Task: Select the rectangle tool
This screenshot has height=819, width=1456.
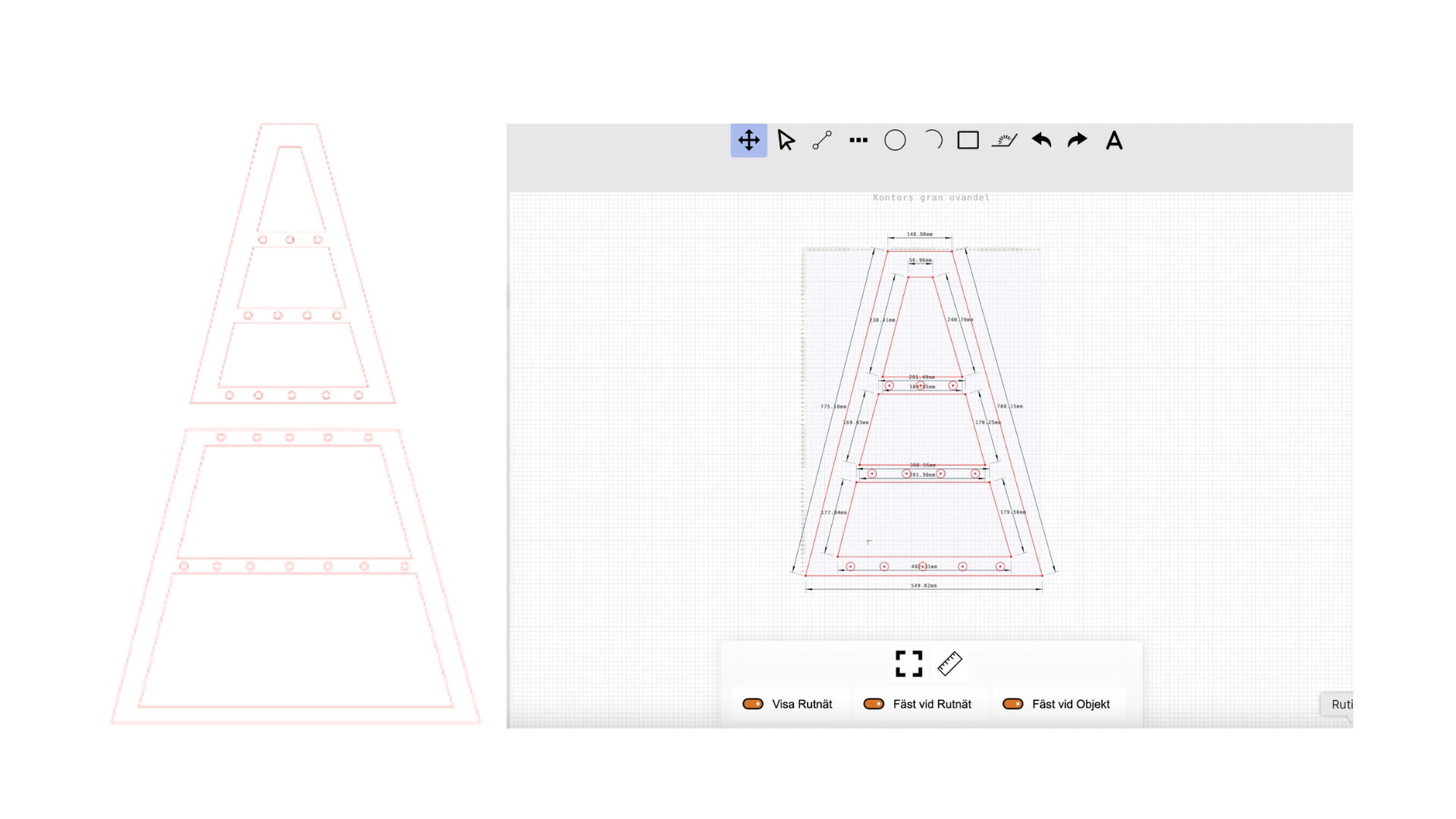Action: pyautogui.click(x=968, y=140)
